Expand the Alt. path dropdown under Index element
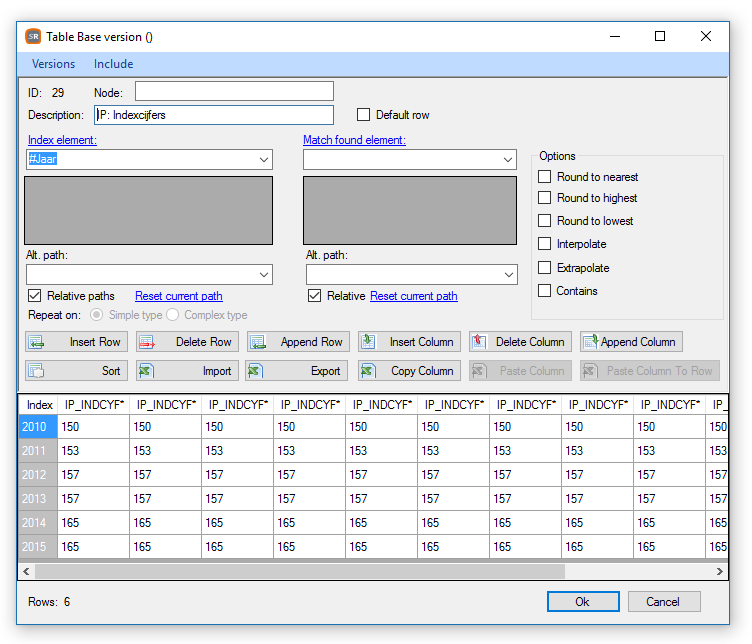 (x=264, y=275)
